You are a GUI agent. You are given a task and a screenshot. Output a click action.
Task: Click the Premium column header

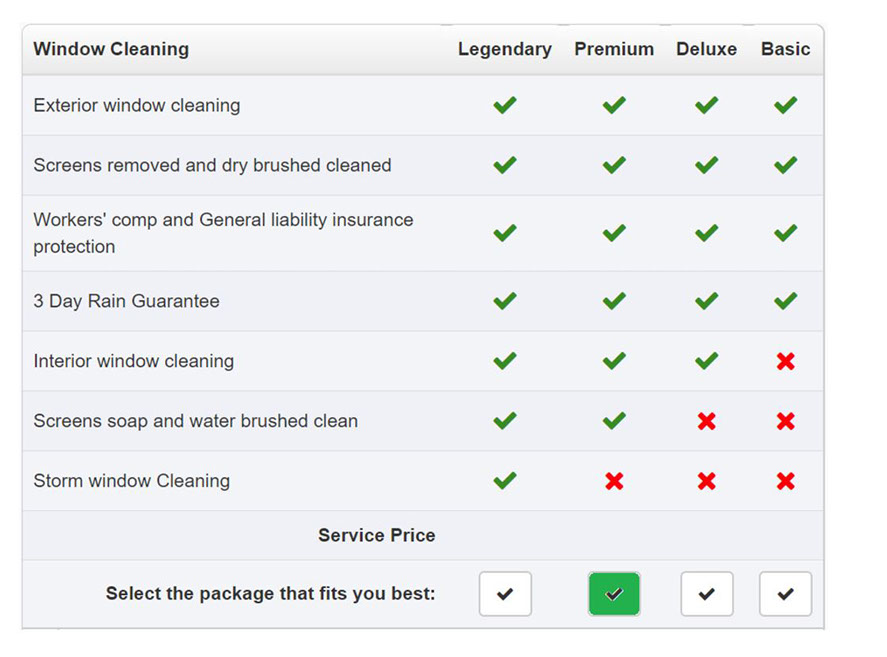click(614, 49)
